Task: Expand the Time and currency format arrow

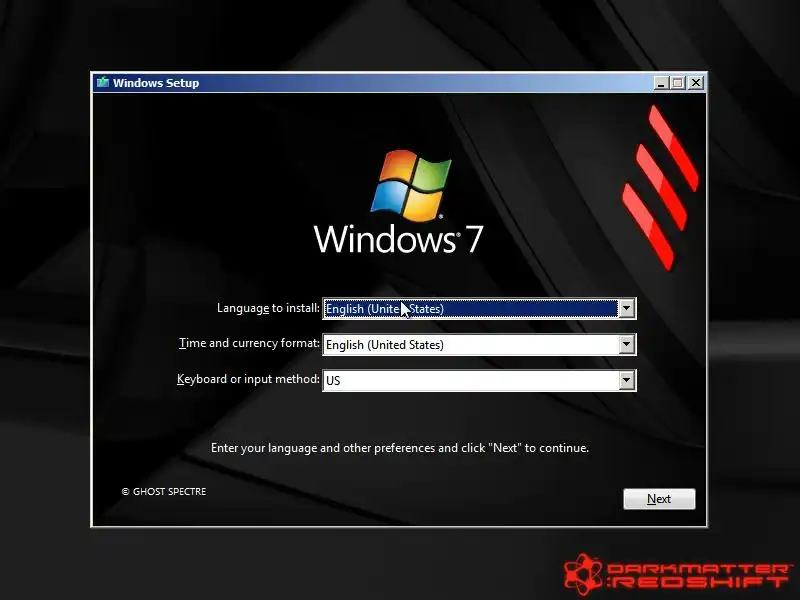Action: (627, 344)
